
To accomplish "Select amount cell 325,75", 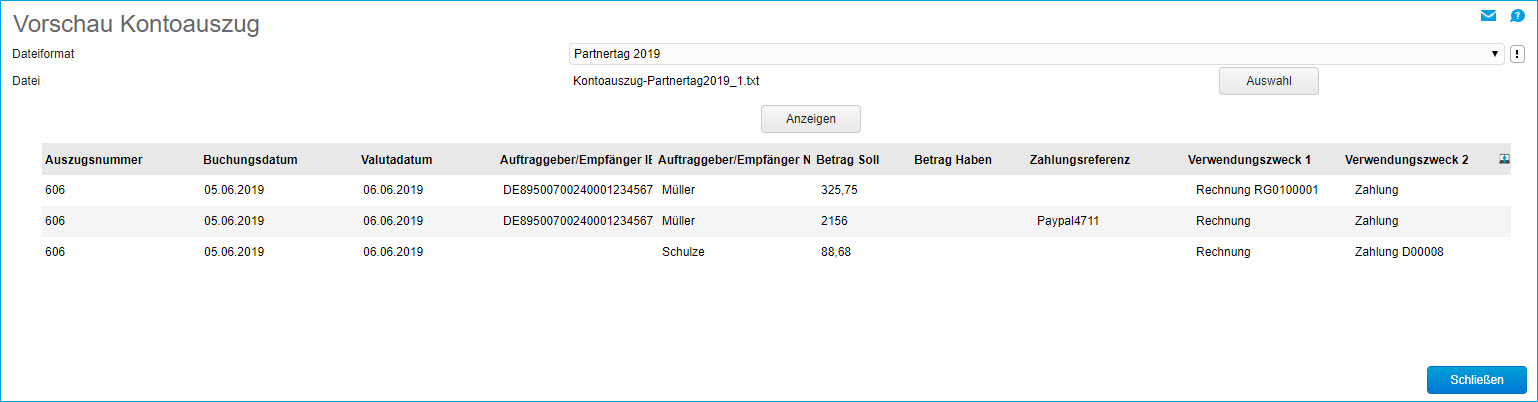I will [840, 189].
